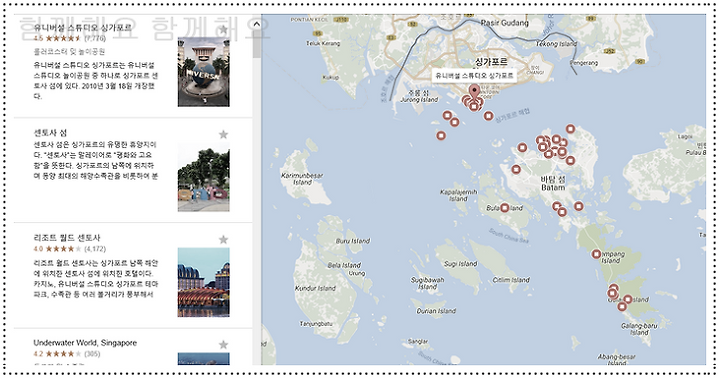Click the 롤러코스터 및 놀이공원 category text
Image resolution: width=720 pixels, height=379 pixels.
[69, 51]
